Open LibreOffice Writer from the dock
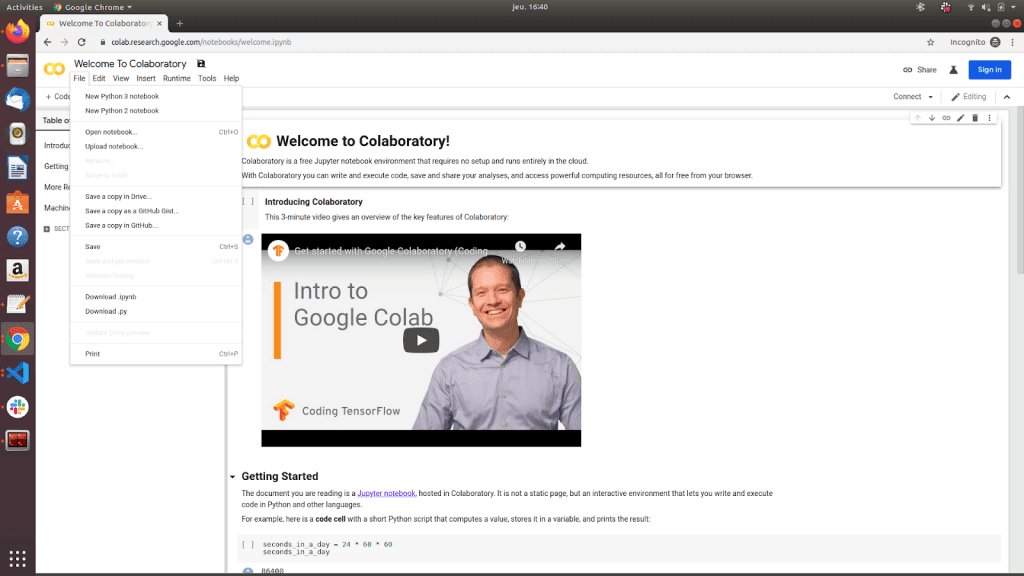Viewport: 1024px width, 576px height. point(18,168)
